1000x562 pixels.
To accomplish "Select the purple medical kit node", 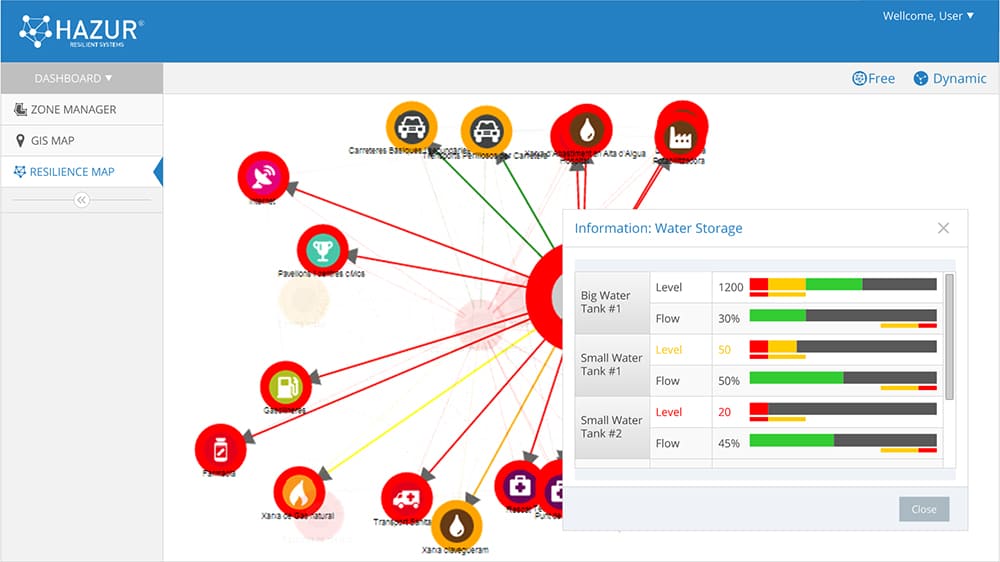I will pyautogui.click(x=520, y=486).
